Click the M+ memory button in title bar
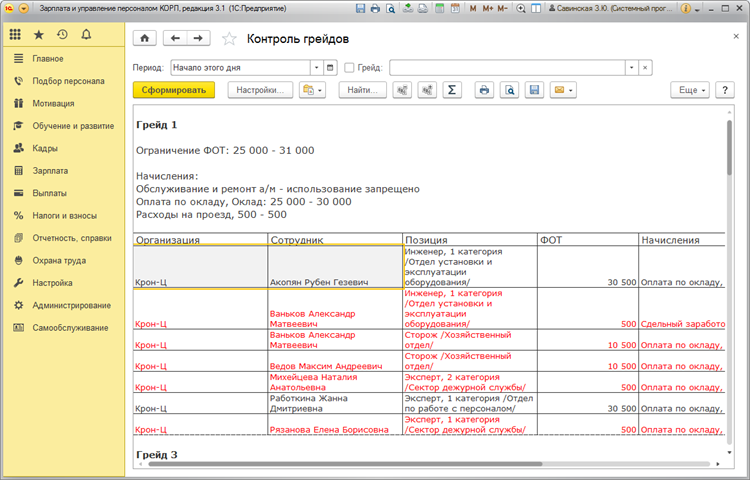This screenshot has height=480, width=750. [x=487, y=8]
